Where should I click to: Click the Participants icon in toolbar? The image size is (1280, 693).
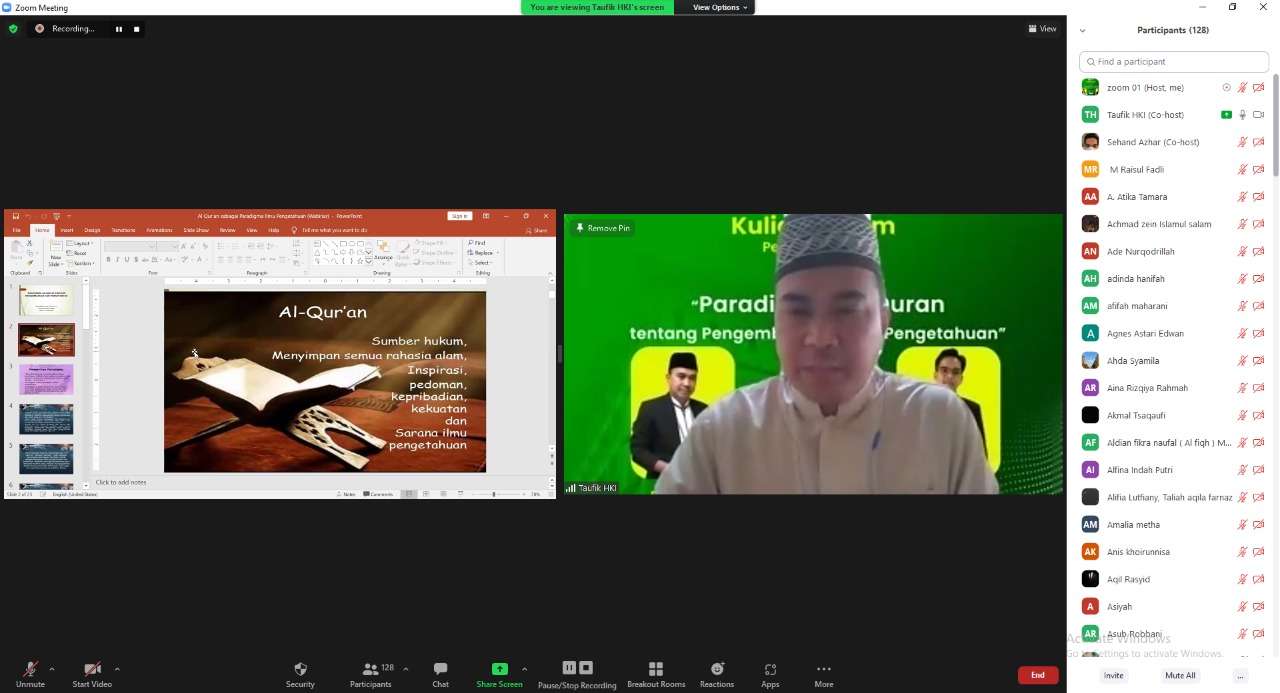[x=370, y=669]
